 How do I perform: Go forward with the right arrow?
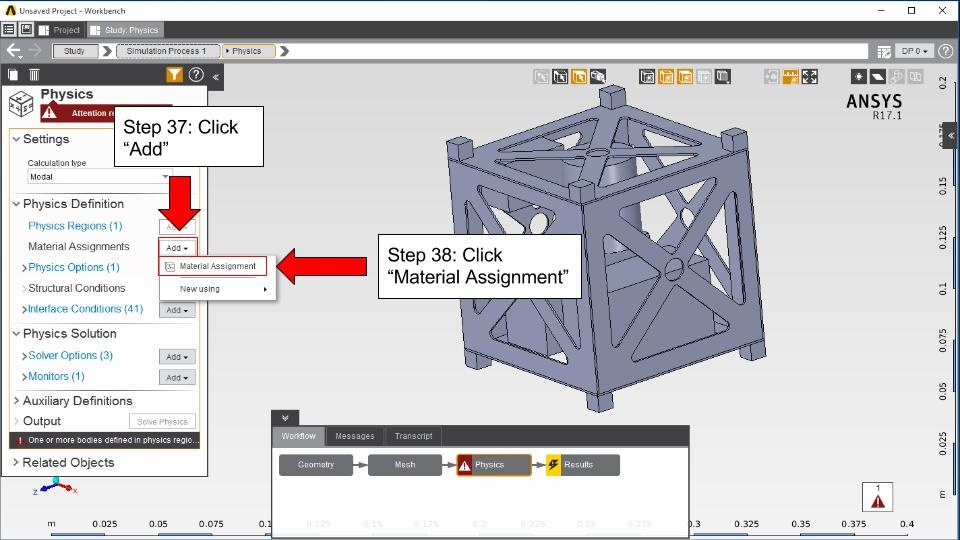[x=35, y=51]
